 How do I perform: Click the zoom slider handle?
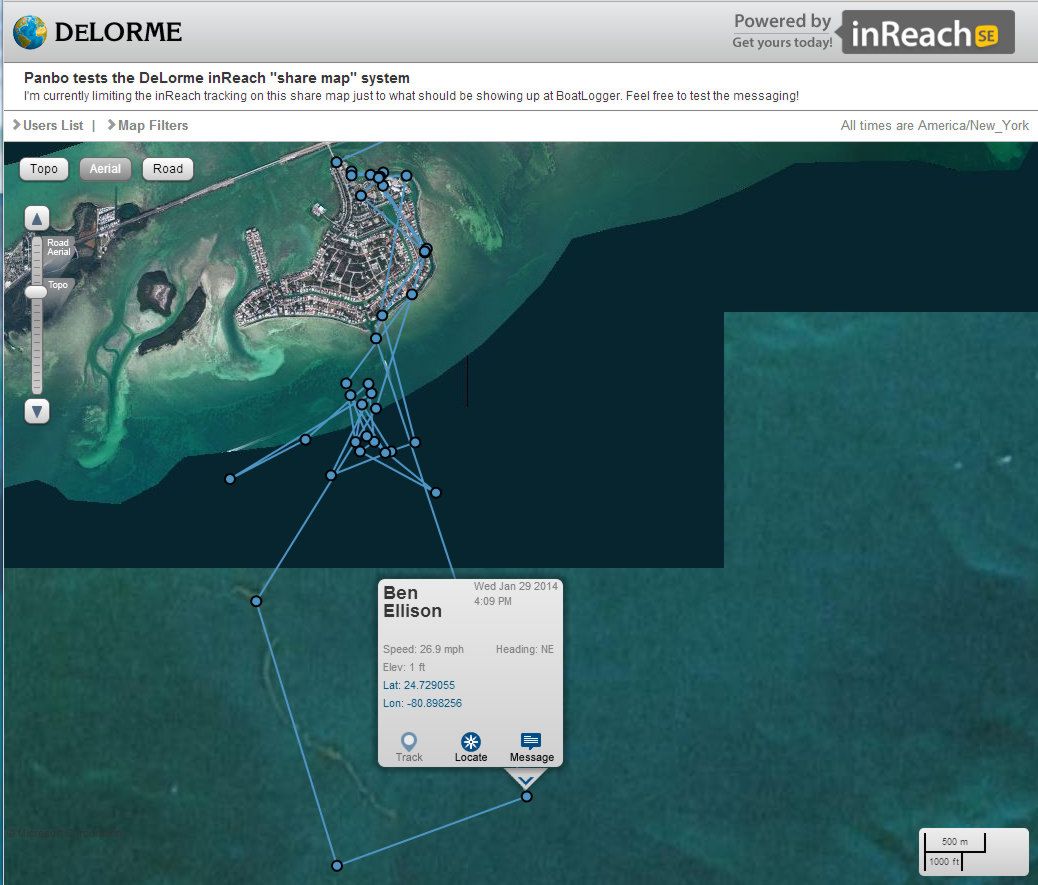coord(36,292)
